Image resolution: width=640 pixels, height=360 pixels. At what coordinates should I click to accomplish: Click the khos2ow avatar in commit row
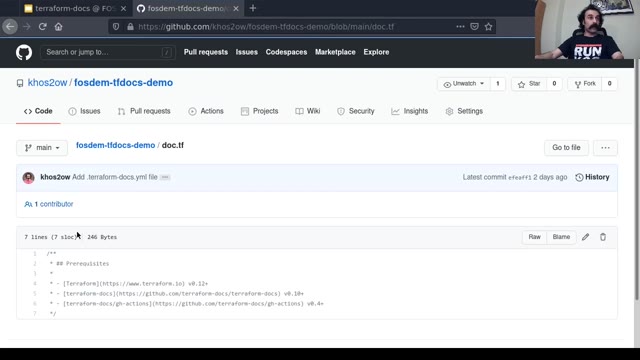coord(29,178)
